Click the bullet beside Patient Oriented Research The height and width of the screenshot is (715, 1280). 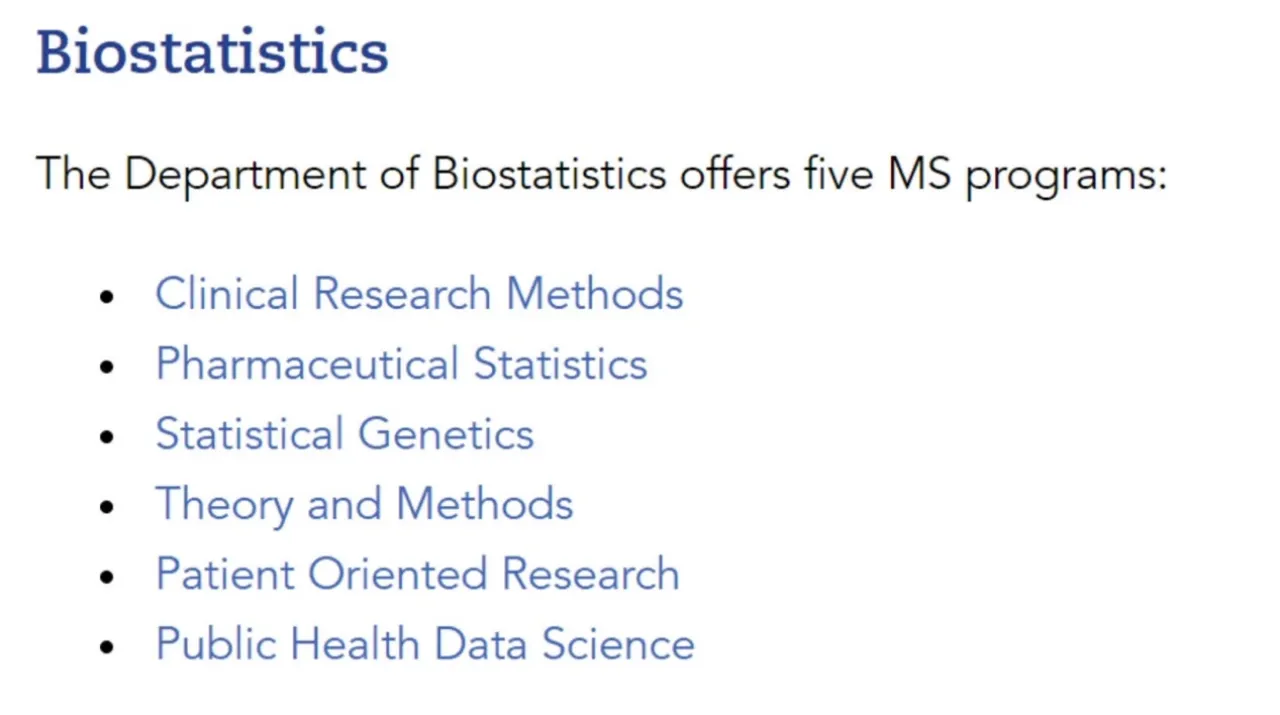(x=108, y=576)
